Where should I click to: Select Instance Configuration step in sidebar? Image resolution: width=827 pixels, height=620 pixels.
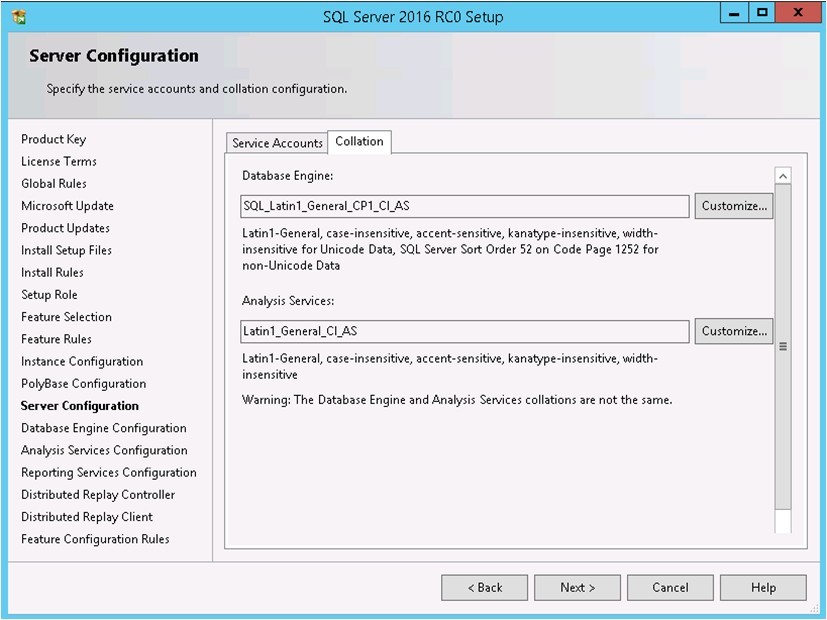(82, 361)
